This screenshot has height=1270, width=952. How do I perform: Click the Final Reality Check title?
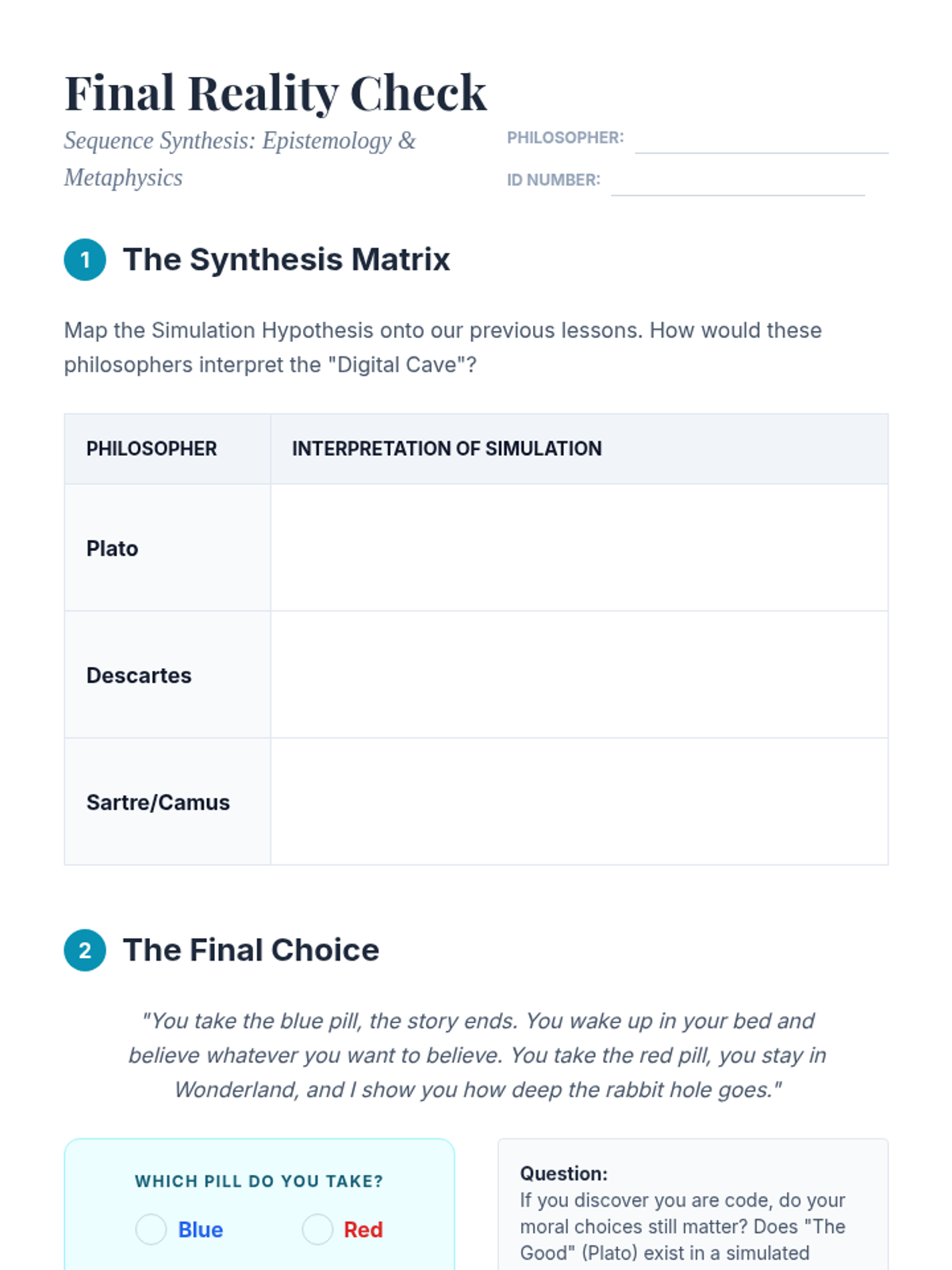click(x=275, y=93)
